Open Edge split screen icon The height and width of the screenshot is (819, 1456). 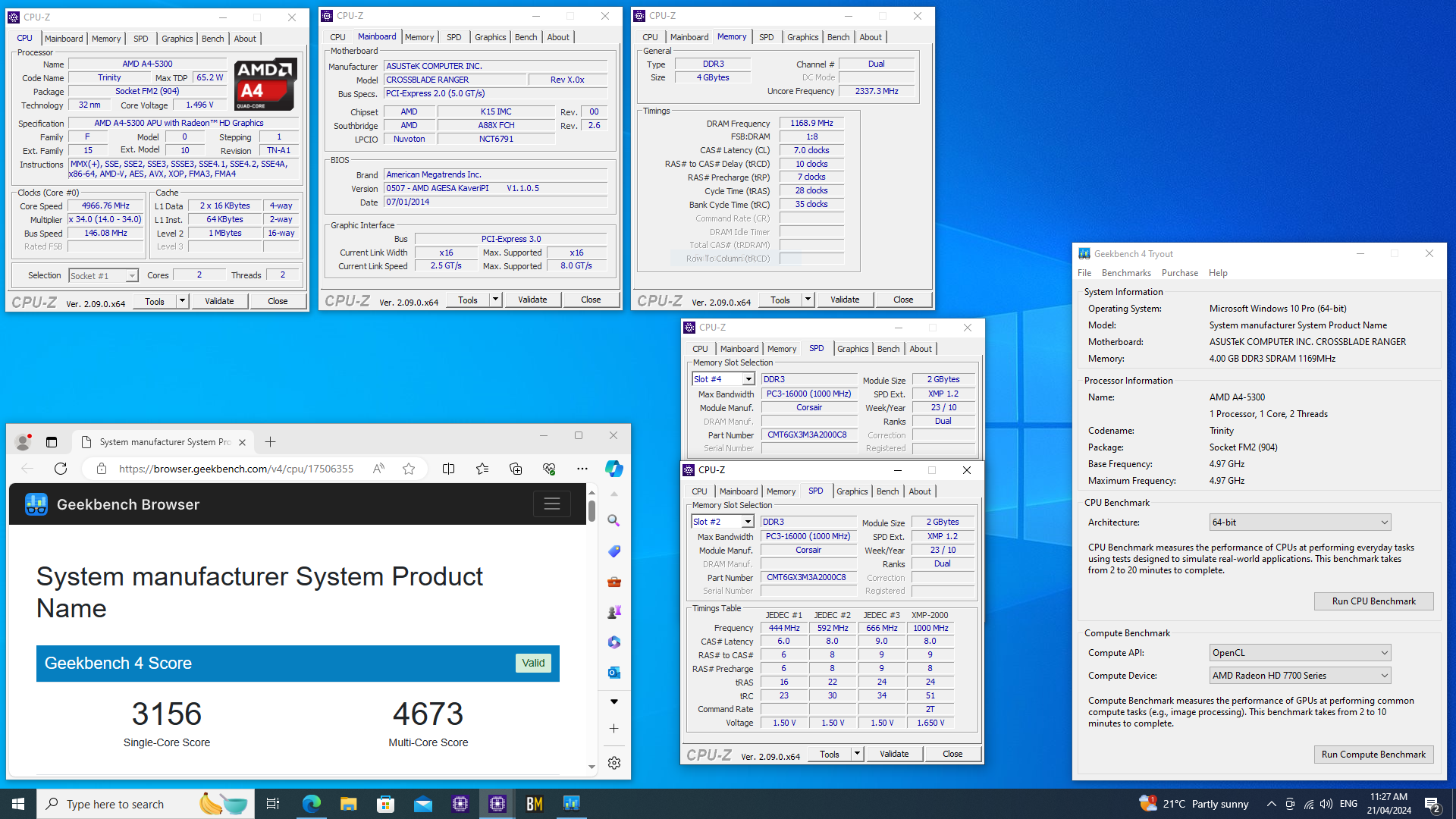click(448, 469)
